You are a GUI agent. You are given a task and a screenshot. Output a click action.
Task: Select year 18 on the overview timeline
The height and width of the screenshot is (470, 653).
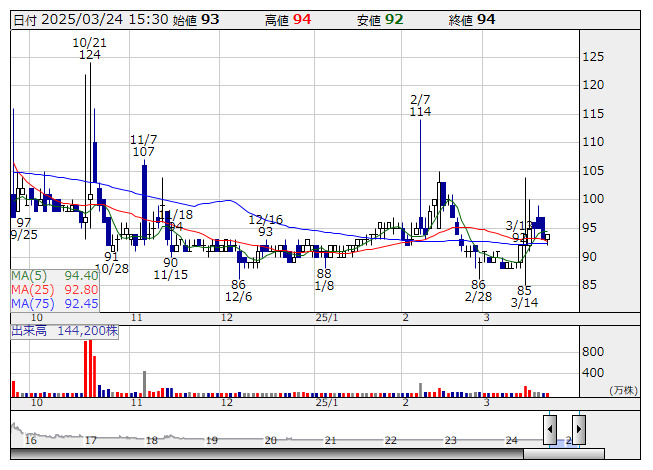151,440
